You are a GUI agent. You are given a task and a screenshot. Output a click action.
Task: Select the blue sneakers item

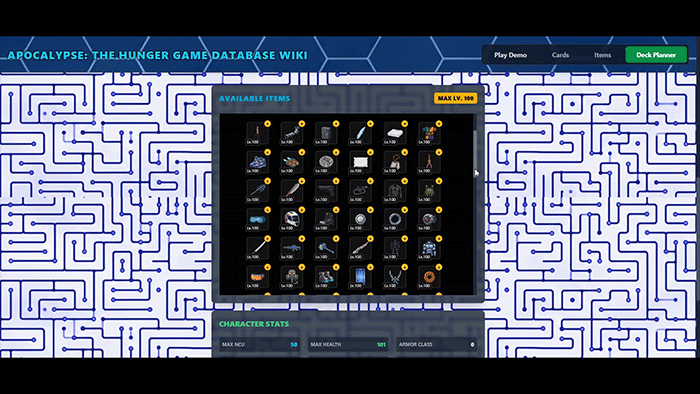click(x=257, y=162)
